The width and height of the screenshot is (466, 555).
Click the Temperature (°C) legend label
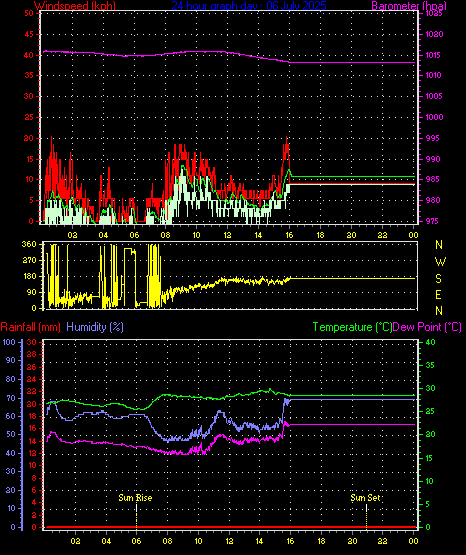352,327
